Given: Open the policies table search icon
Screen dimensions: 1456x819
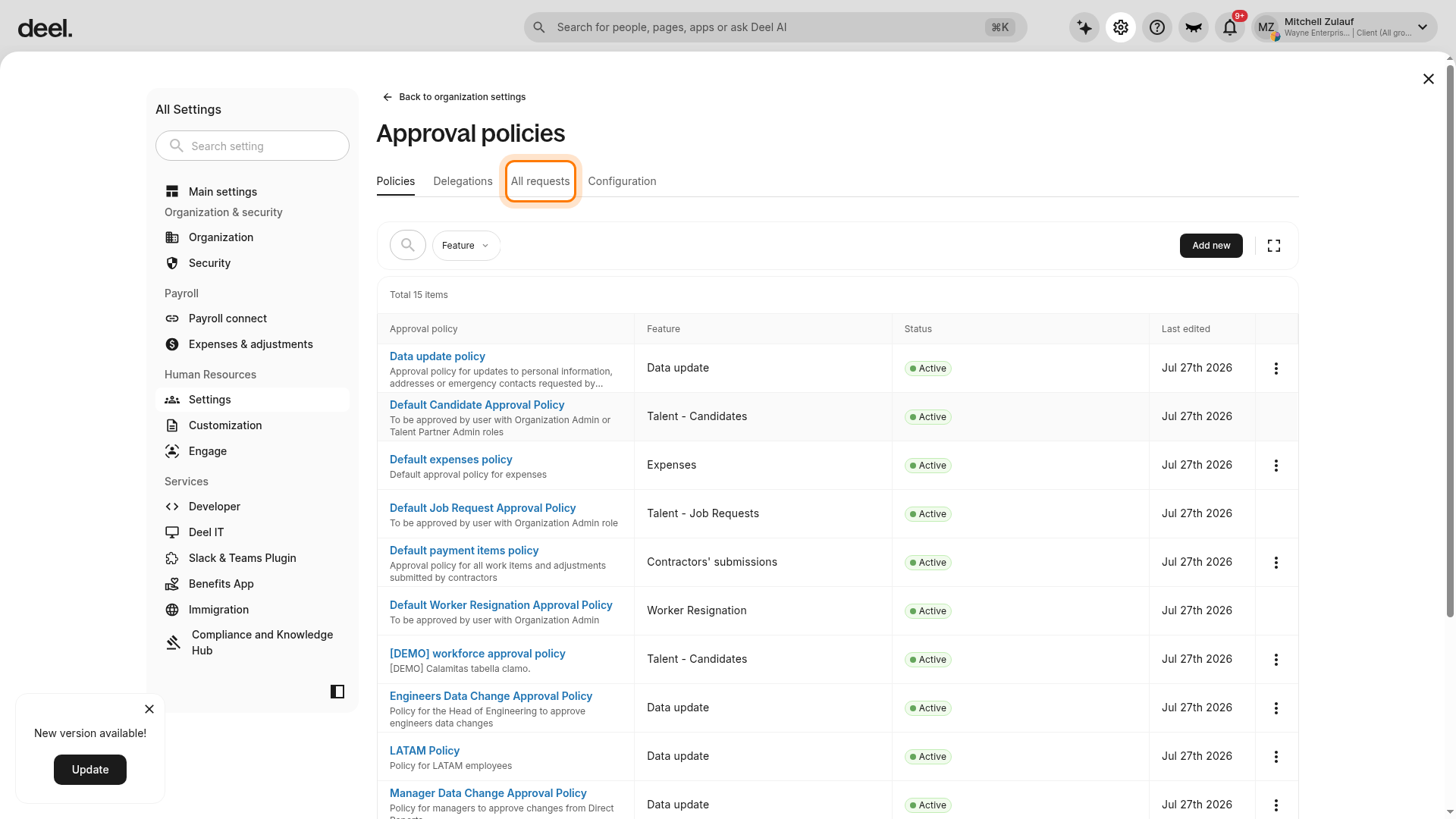Looking at the screenshot, I should point(408,246).
